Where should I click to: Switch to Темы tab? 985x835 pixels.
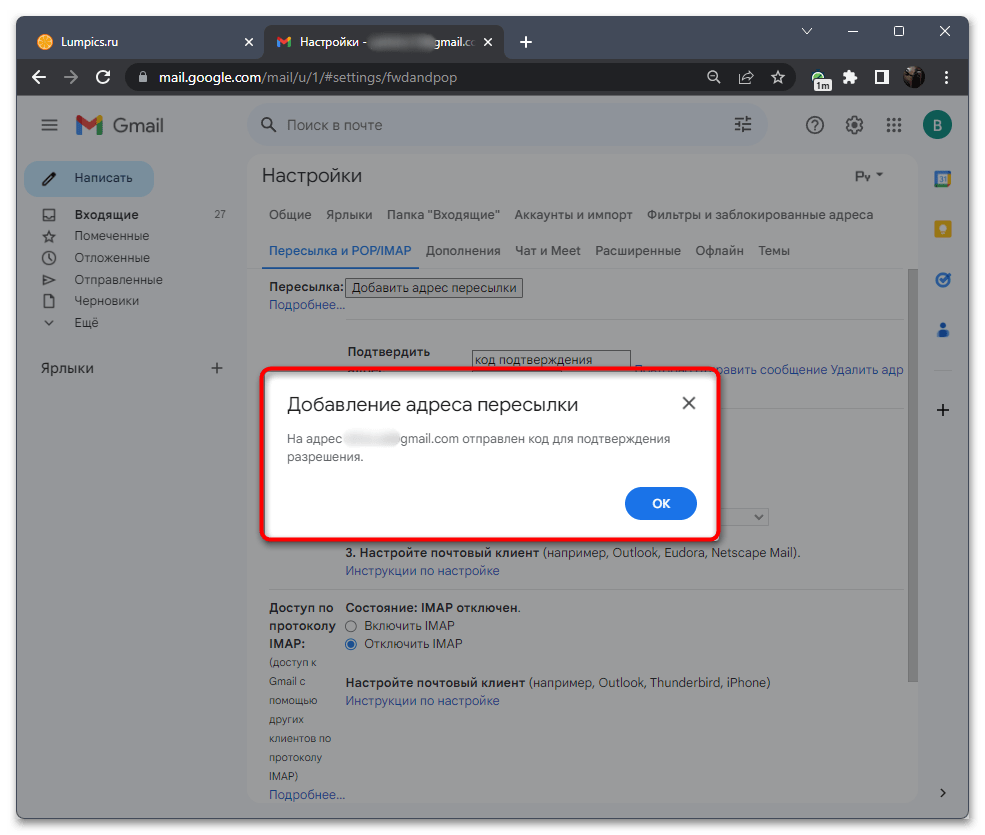point(773,251)
